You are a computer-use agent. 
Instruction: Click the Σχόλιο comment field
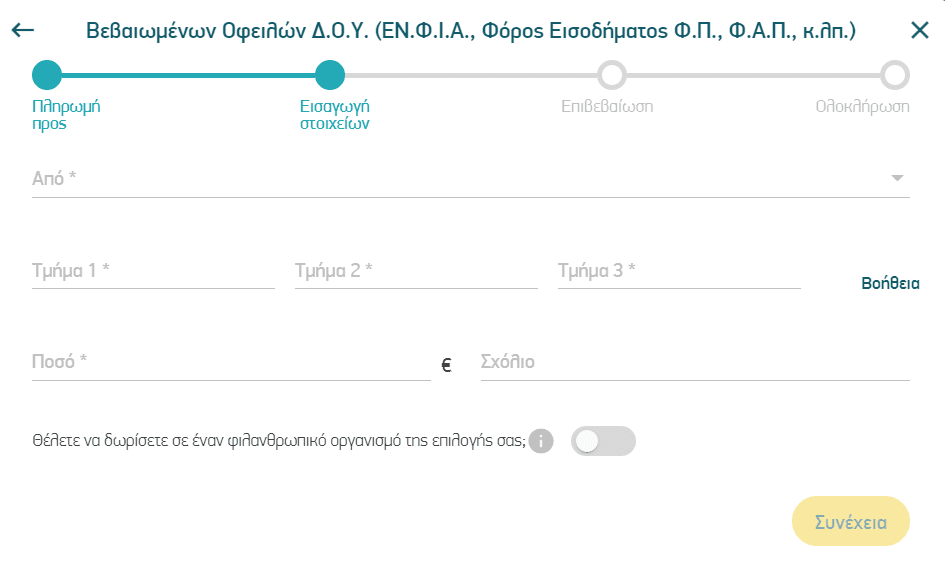click(695, 362)
